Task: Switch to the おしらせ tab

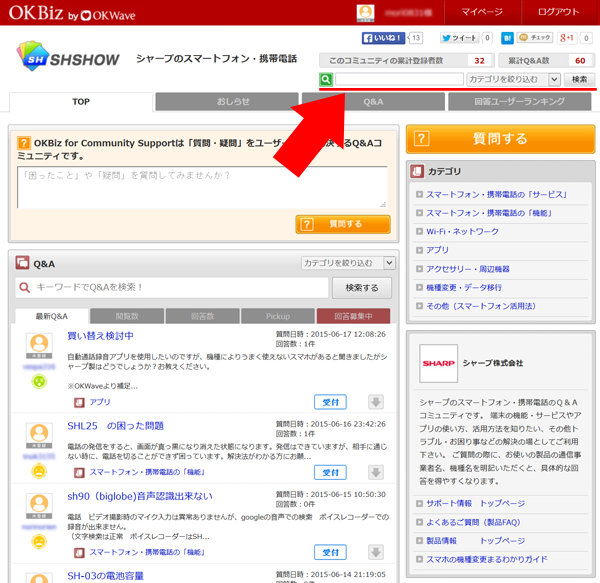Action: coord(227,102)
